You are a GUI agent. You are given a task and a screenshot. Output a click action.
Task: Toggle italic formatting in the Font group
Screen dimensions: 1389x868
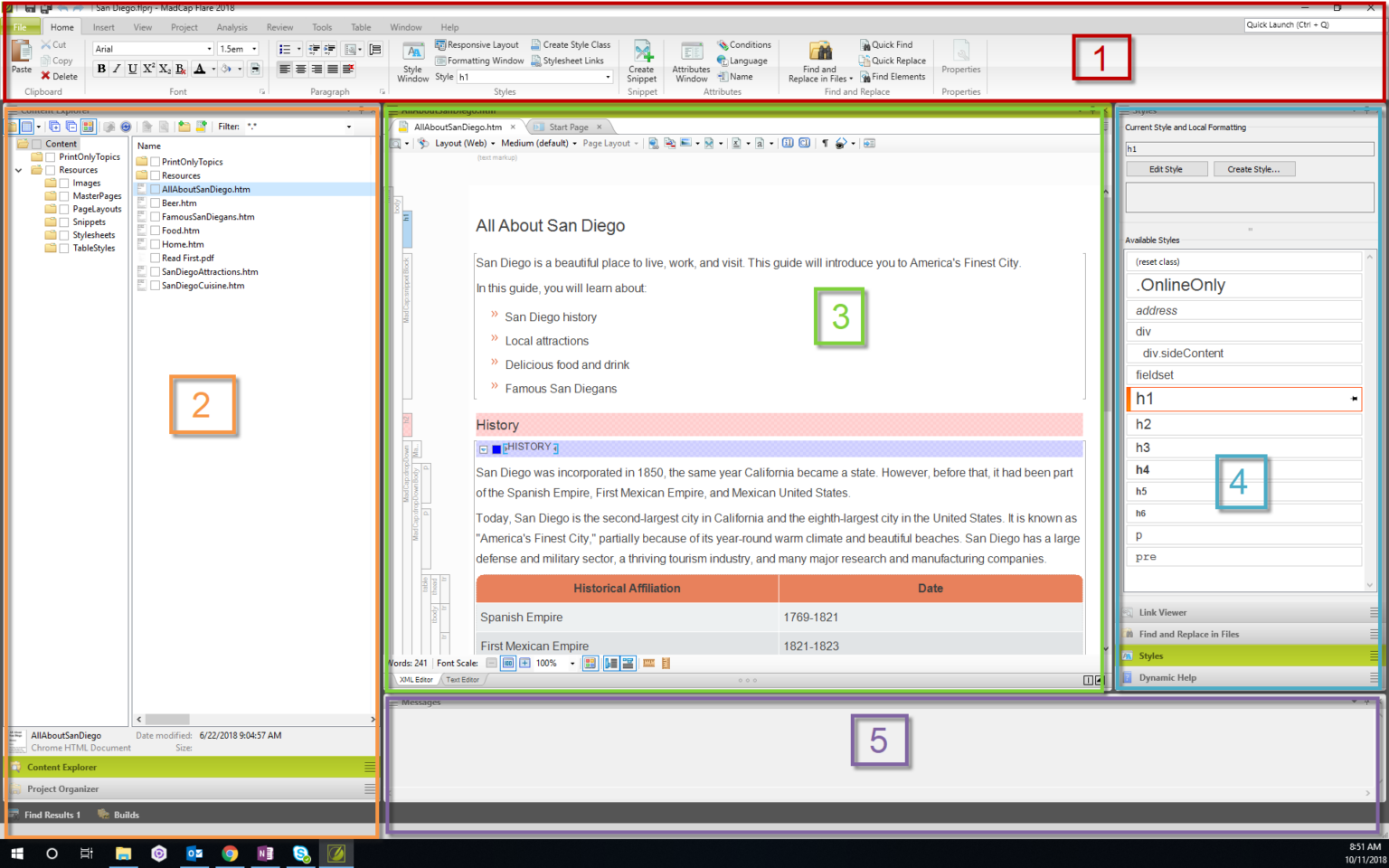click(116, 69)
